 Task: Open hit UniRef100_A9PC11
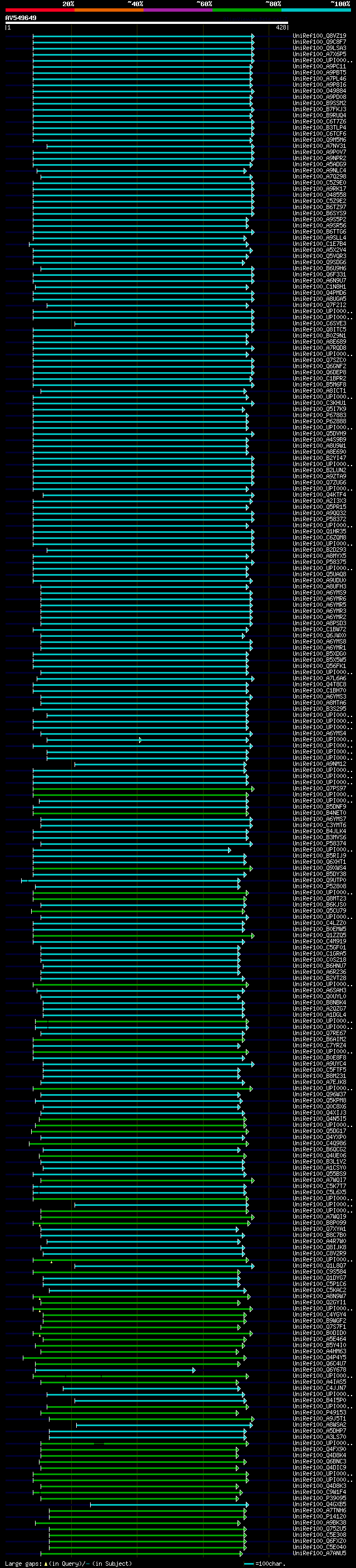pyautogui.click(x=319, y=66)
